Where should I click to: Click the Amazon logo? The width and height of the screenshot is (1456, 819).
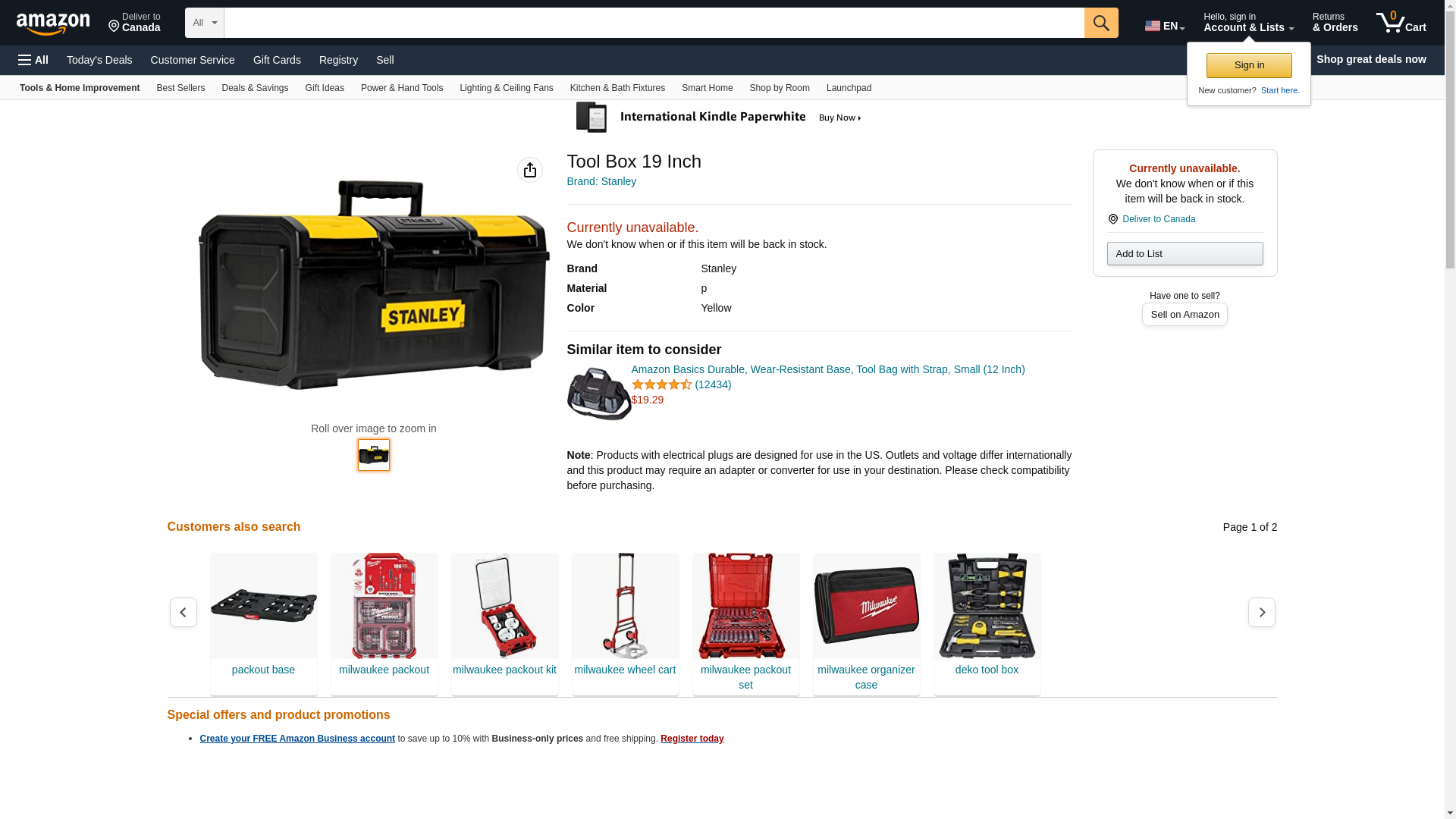(53, 24)
